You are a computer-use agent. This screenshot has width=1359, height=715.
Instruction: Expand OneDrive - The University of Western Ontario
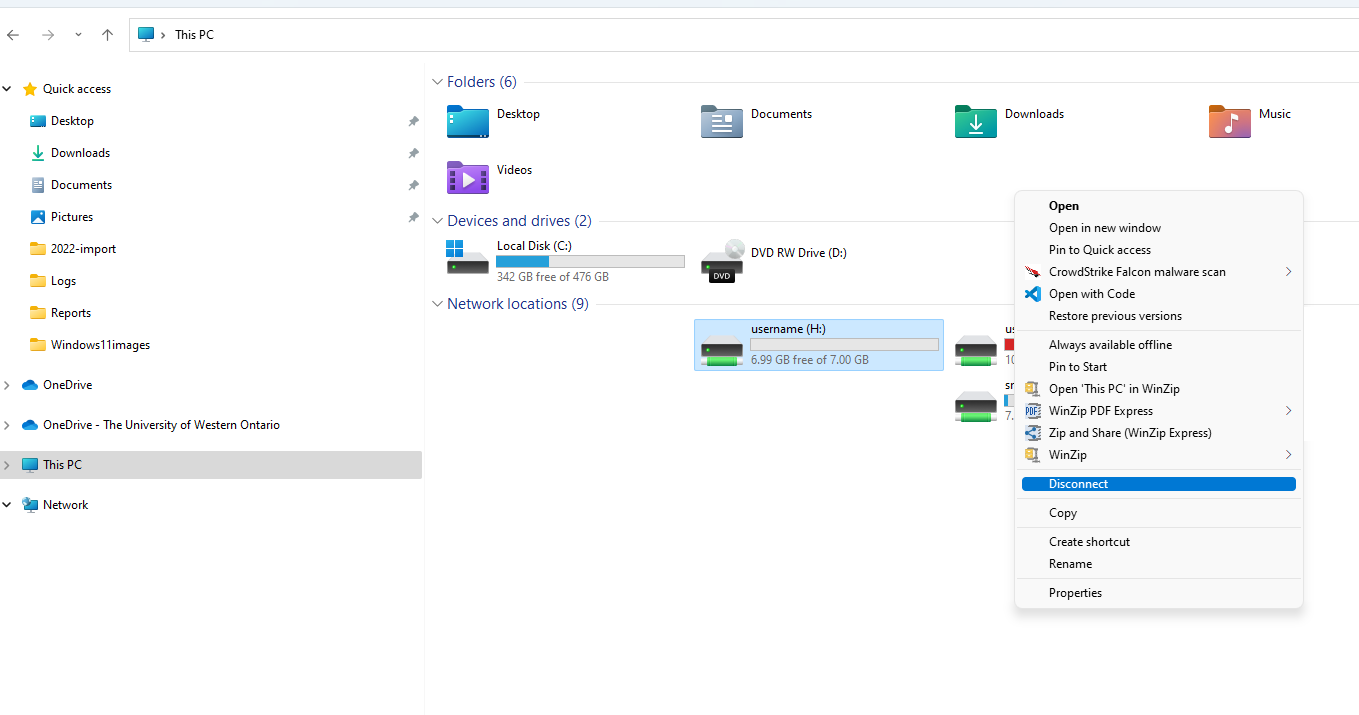pos(7,425)
